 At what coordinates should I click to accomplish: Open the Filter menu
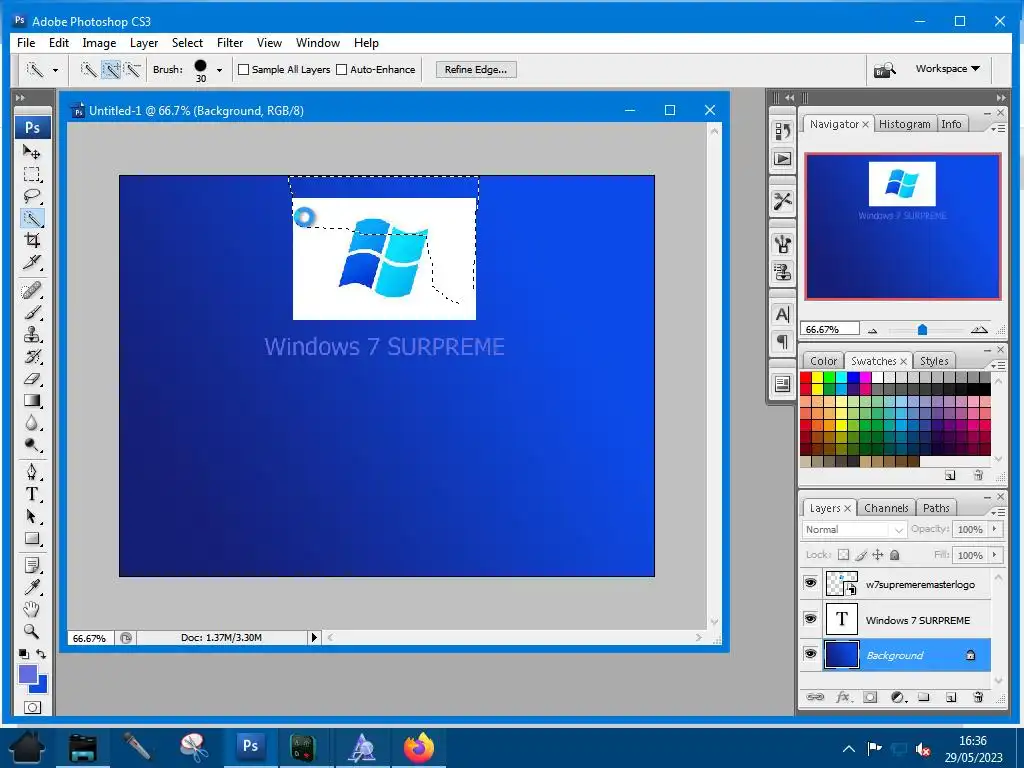pyautogui.click(x=230, y=43)
